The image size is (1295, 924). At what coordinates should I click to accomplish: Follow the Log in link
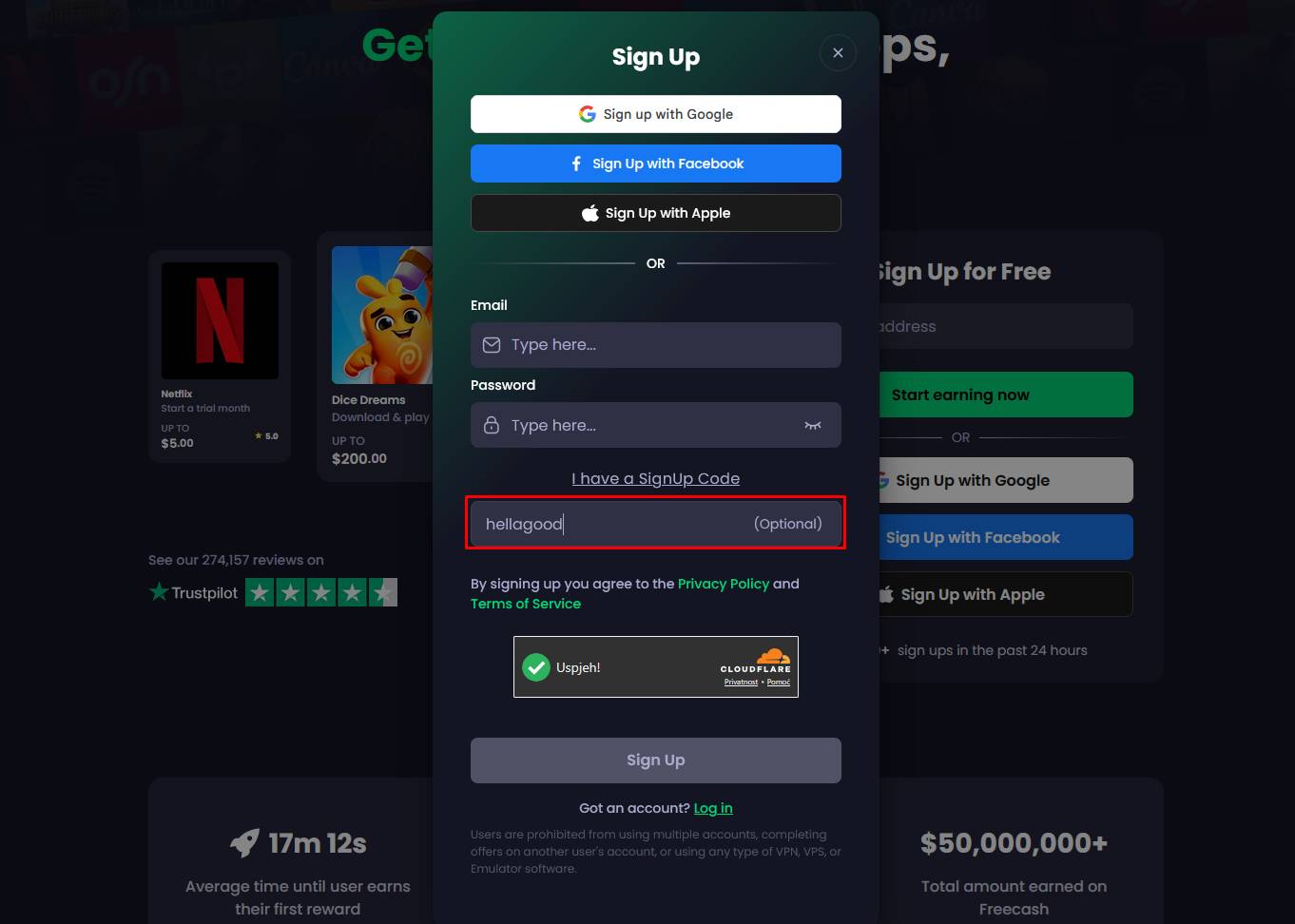[713, 808]
